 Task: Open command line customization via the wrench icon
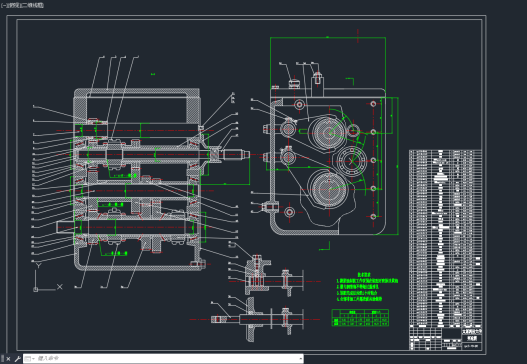[17, 359]
